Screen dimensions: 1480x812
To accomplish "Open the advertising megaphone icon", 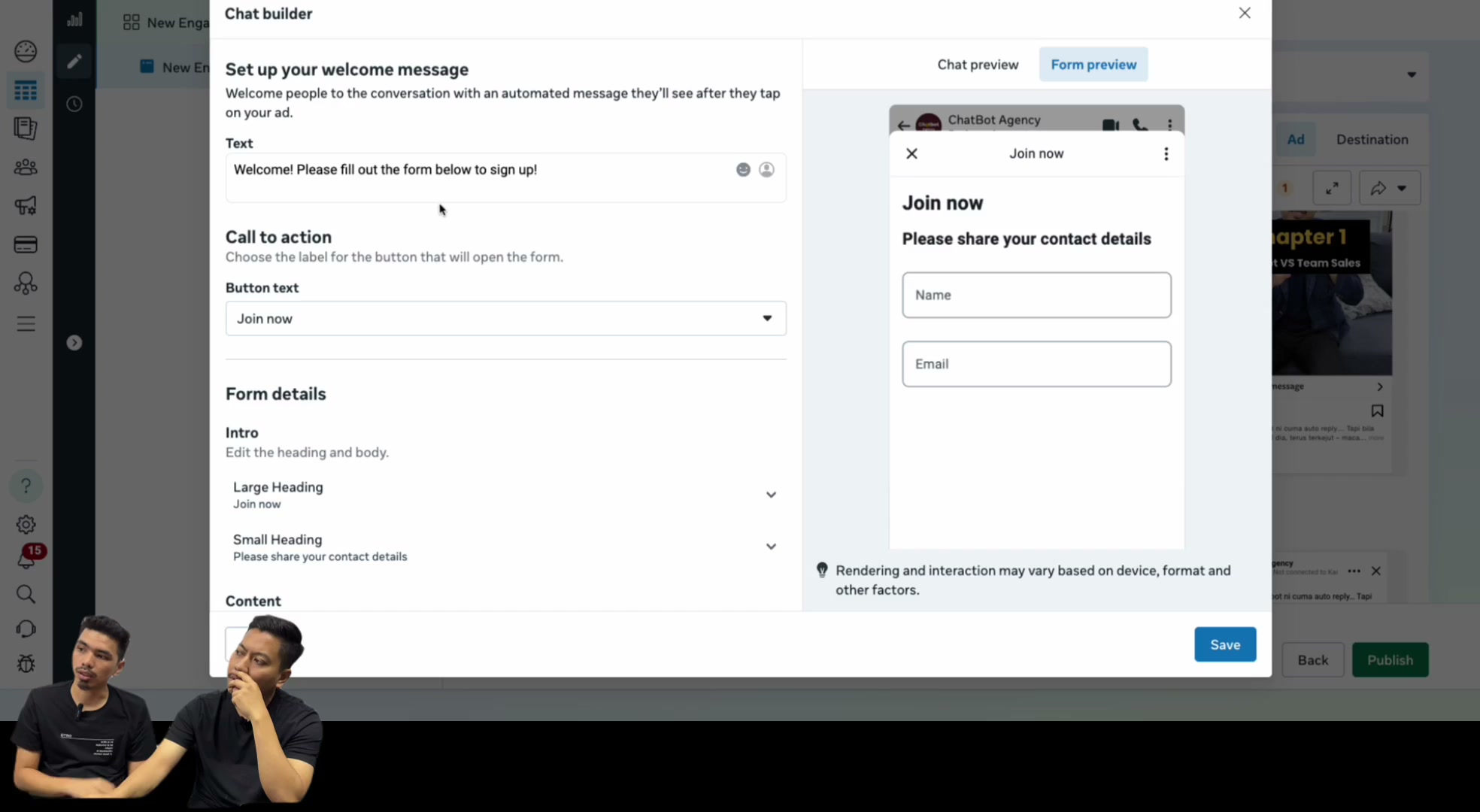I will [26, 205].
